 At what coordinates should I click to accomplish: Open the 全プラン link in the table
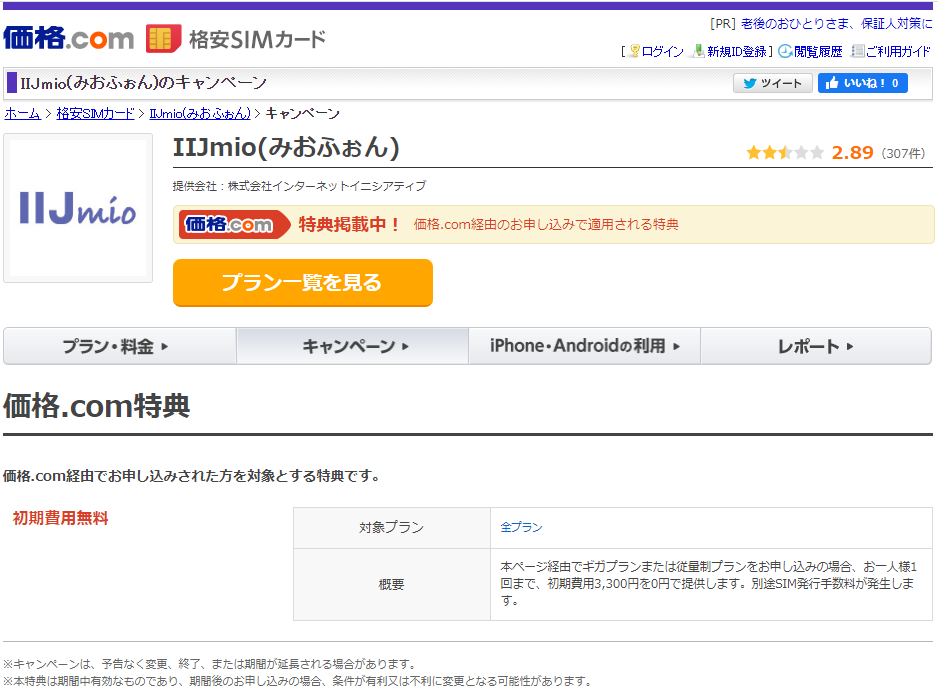pos(521,527)
